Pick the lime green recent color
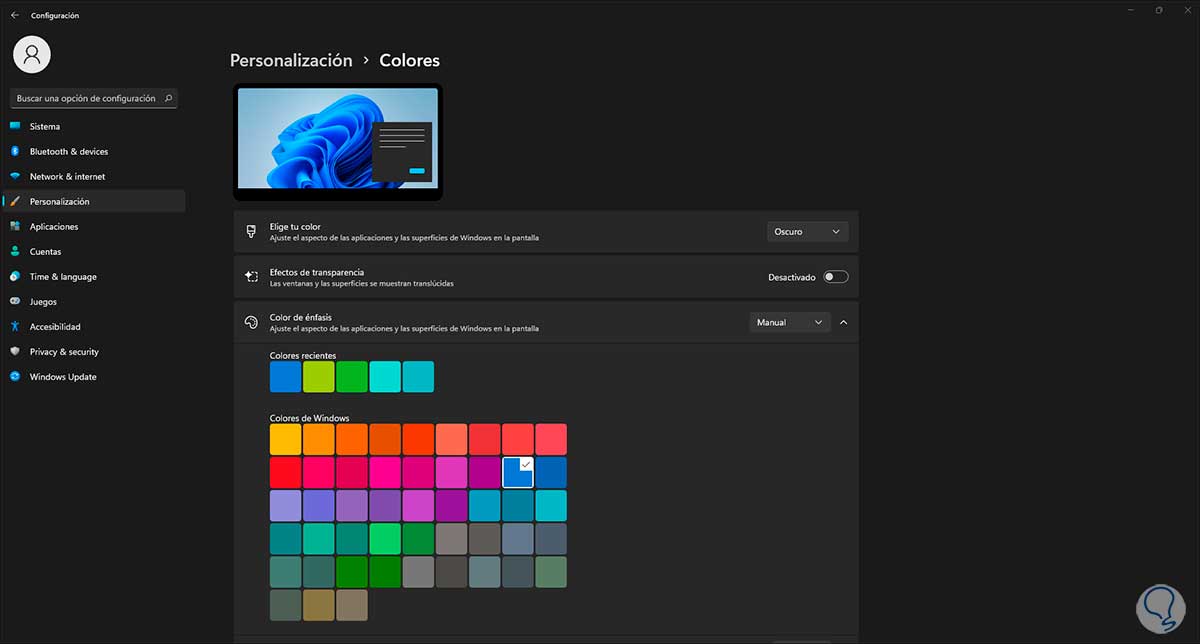 (x=319, y=377)
